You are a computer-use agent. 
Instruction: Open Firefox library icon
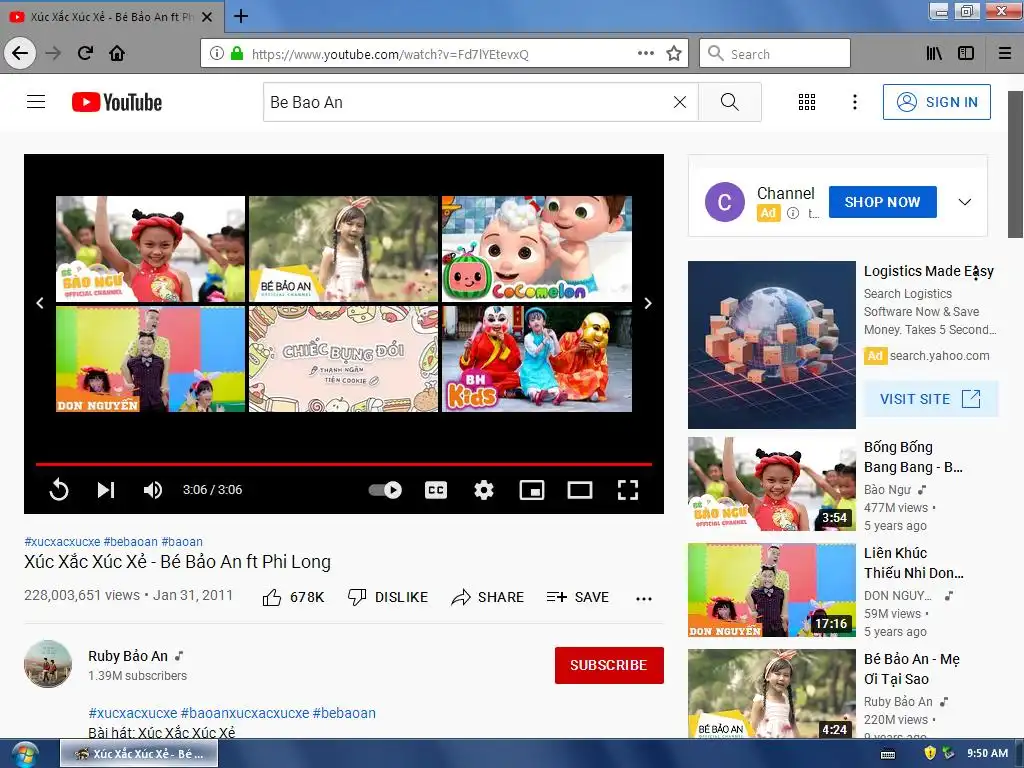[934, 54]
